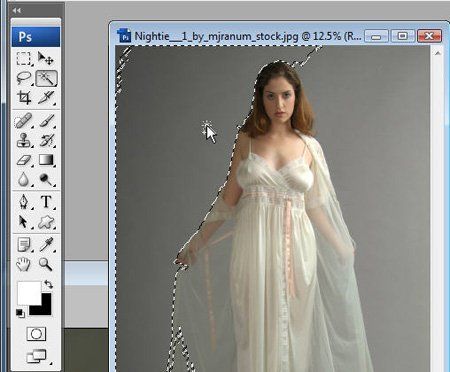The height and width of the screenshot is (372, 450).
Task: Select the Zoom magnifier tool
Action: click(x=46, y=264)
